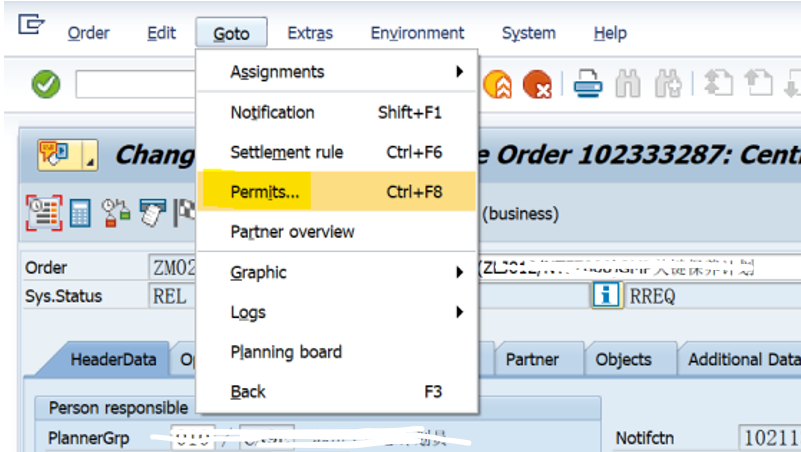Click the Print icon

point(587,84)
